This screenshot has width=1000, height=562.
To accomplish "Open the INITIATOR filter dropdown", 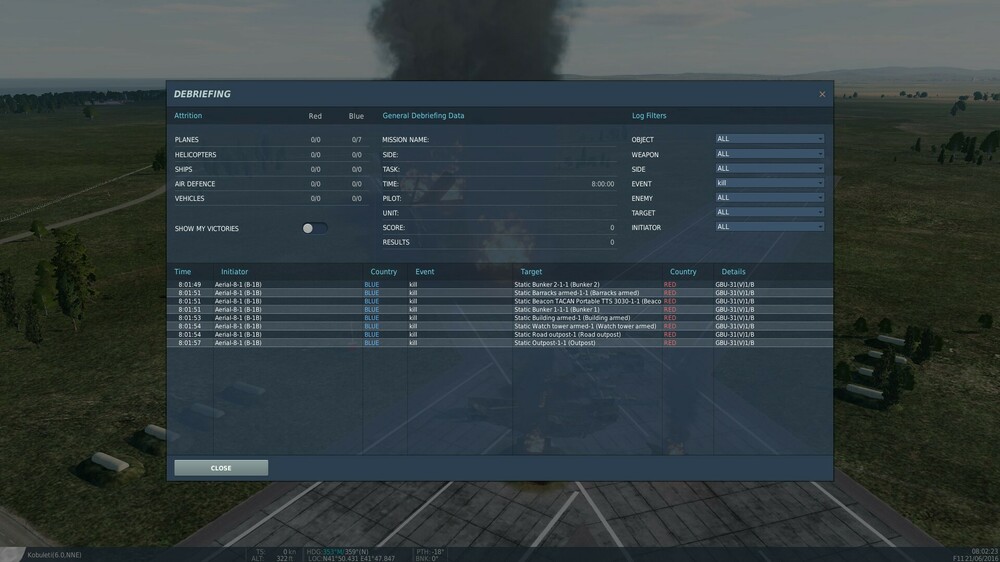I will (769, 227).
